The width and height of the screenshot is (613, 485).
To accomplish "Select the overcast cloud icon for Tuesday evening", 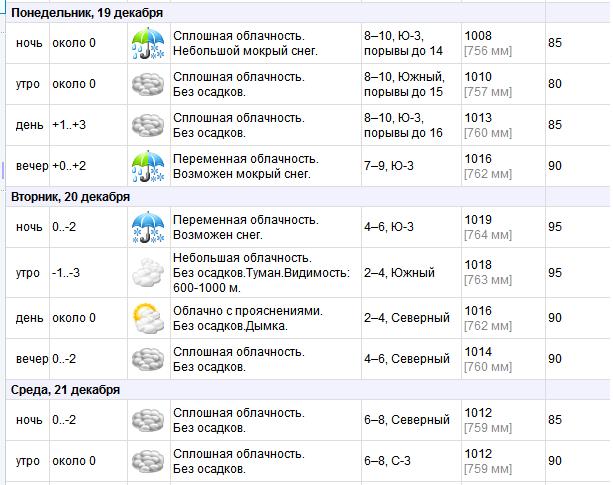I will click(147, 359).
